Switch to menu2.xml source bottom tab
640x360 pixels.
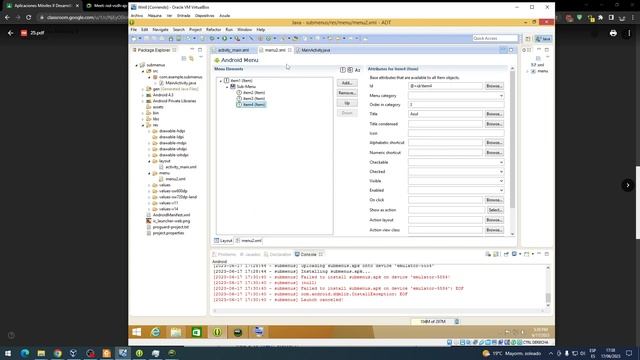tap(249, 241)
